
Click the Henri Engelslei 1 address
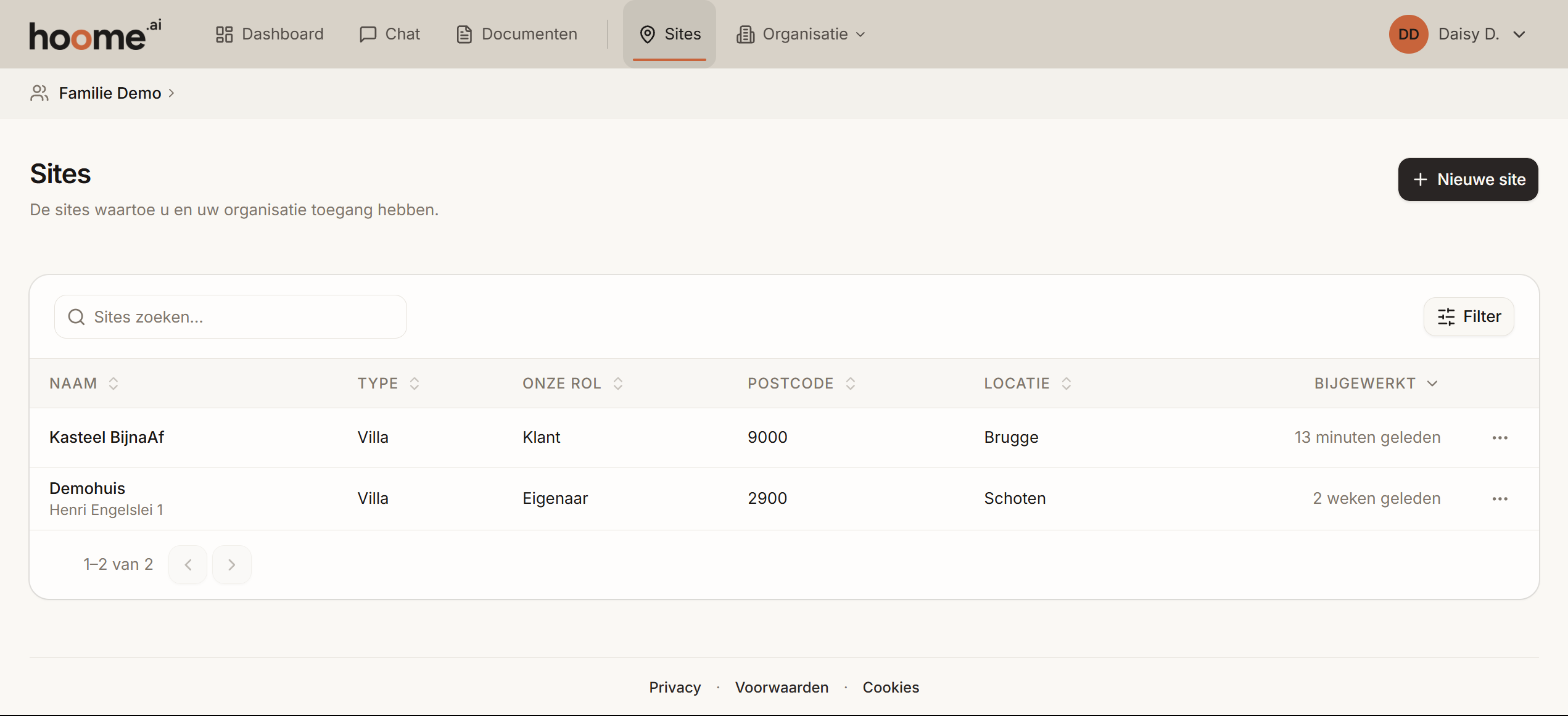click(106, 510)
